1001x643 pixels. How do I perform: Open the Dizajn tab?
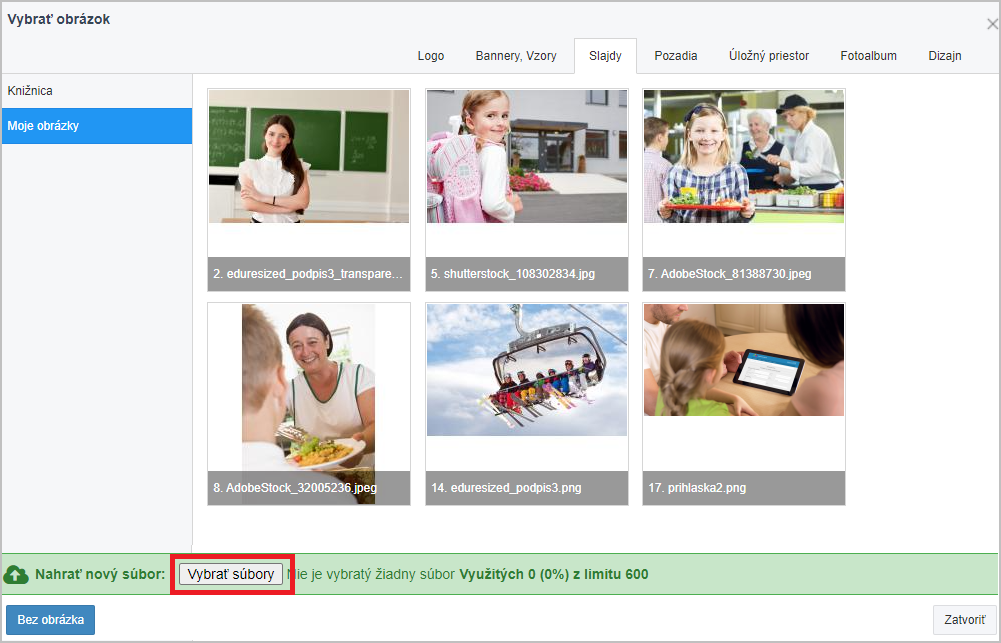pyautogui.click(x=945, y=56)
